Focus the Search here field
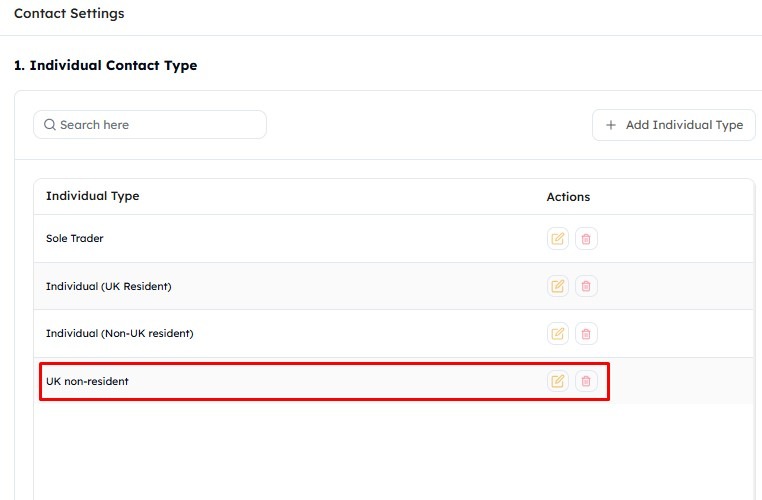The height and width of the screenshot is (500, 762). click(x=150, y=125)
